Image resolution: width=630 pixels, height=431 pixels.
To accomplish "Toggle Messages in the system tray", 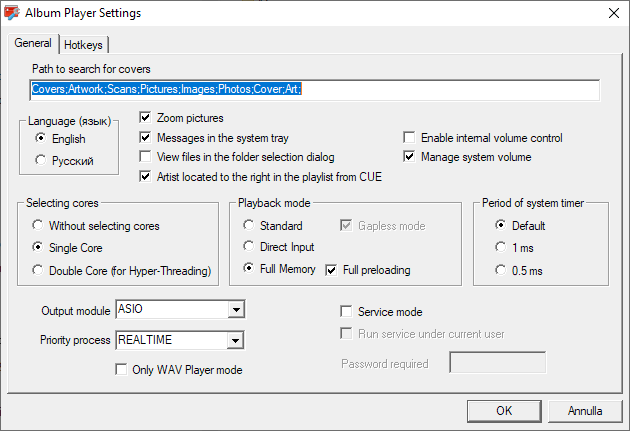I will pos(145,137).
